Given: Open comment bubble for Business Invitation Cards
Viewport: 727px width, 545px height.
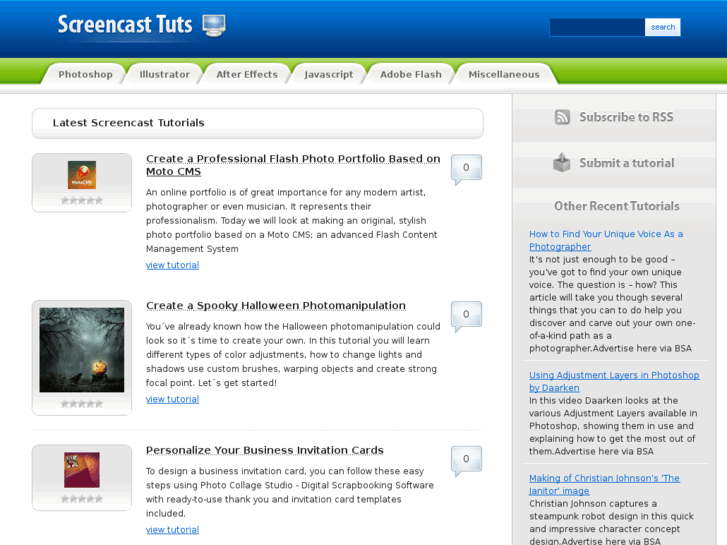Looking at the screenshot, I should point(466,461).
